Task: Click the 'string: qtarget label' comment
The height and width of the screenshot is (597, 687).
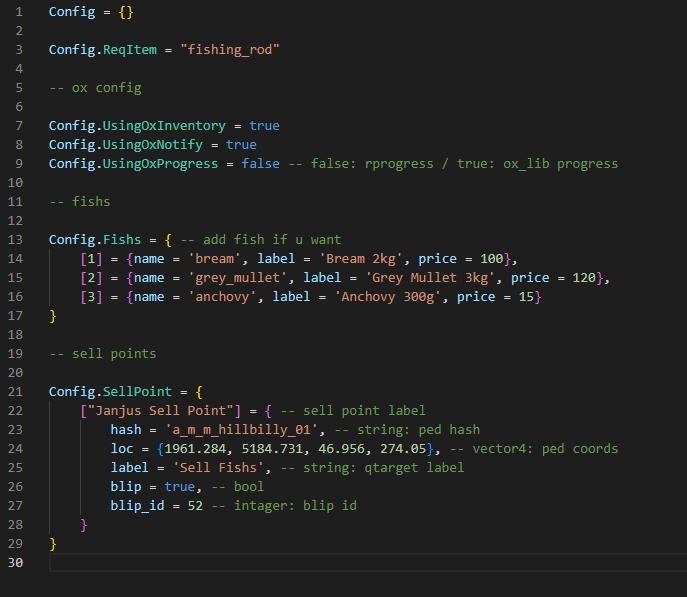Action: coord(372,468)
